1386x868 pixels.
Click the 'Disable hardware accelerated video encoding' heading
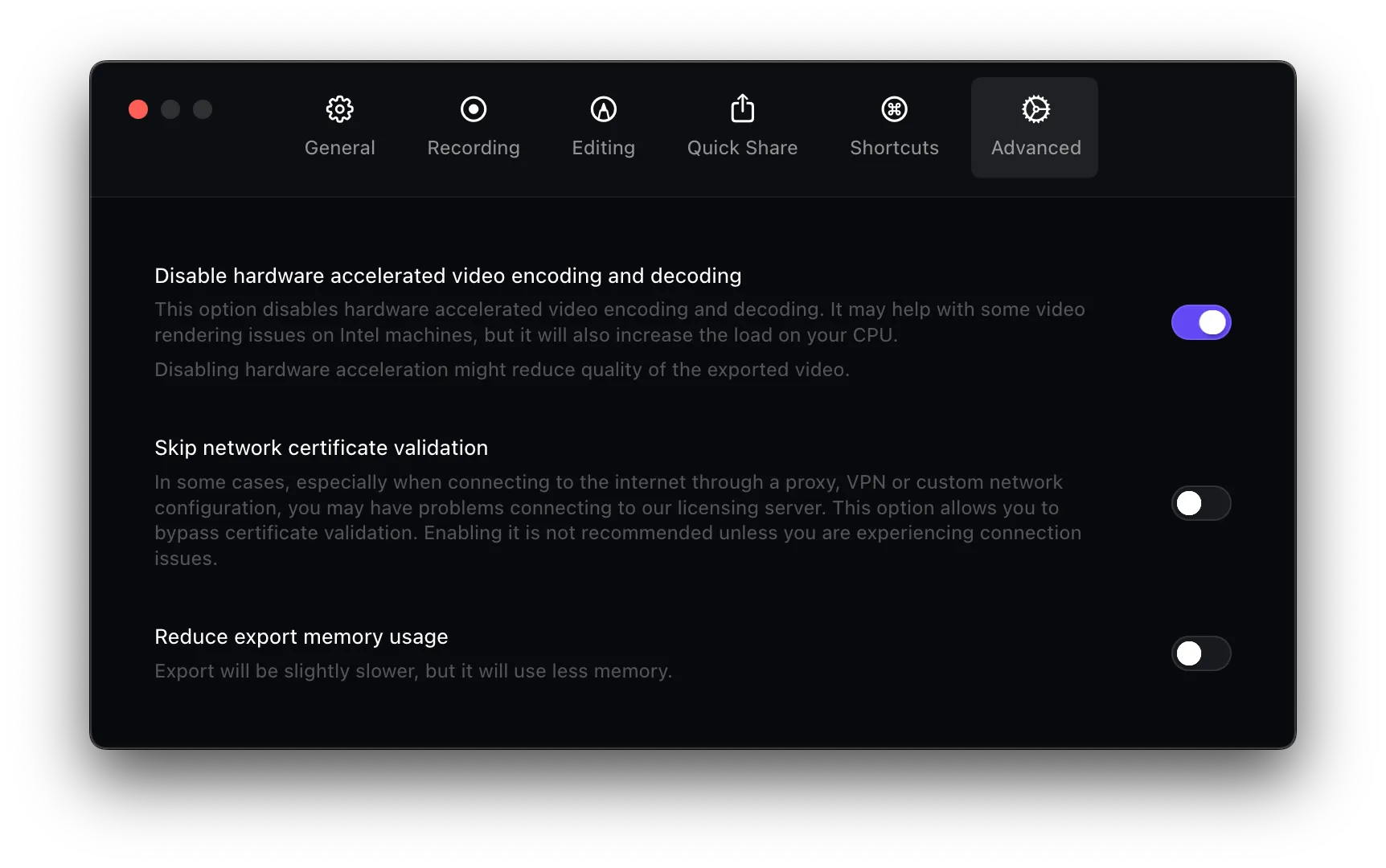[447, 276]
